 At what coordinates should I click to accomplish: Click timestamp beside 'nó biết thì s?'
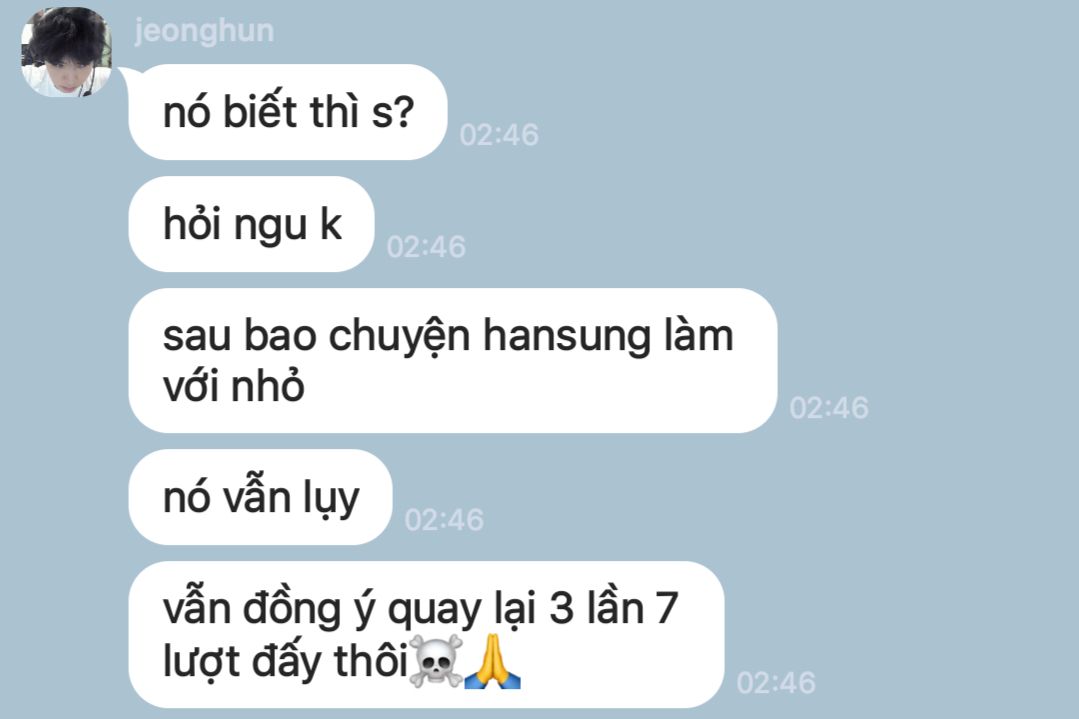pos(499,135)
